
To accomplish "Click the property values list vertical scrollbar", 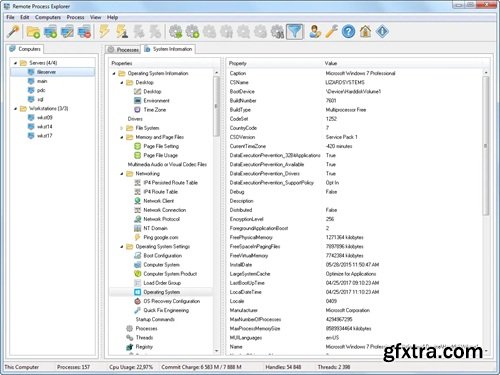I will click(x=486, y=146).
